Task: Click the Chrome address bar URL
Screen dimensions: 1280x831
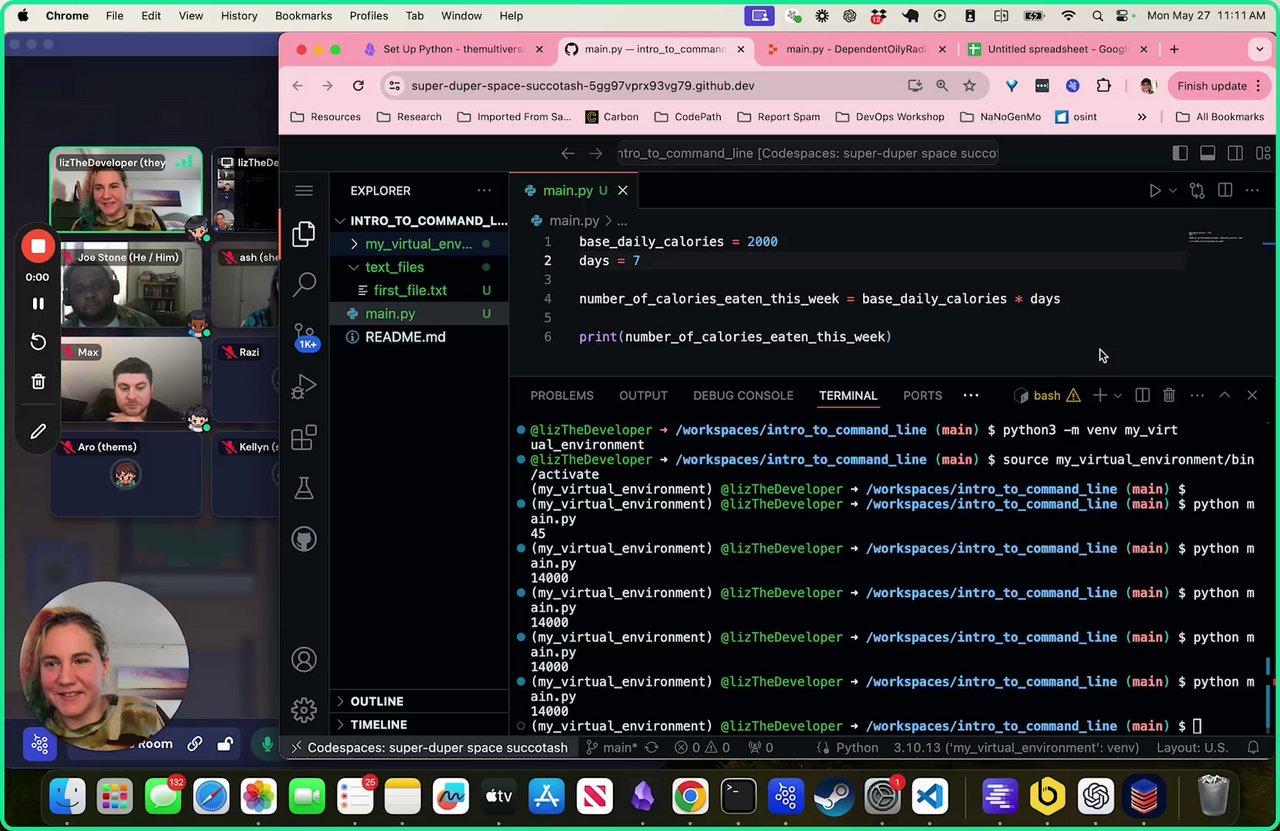Action: click(583, 86)
